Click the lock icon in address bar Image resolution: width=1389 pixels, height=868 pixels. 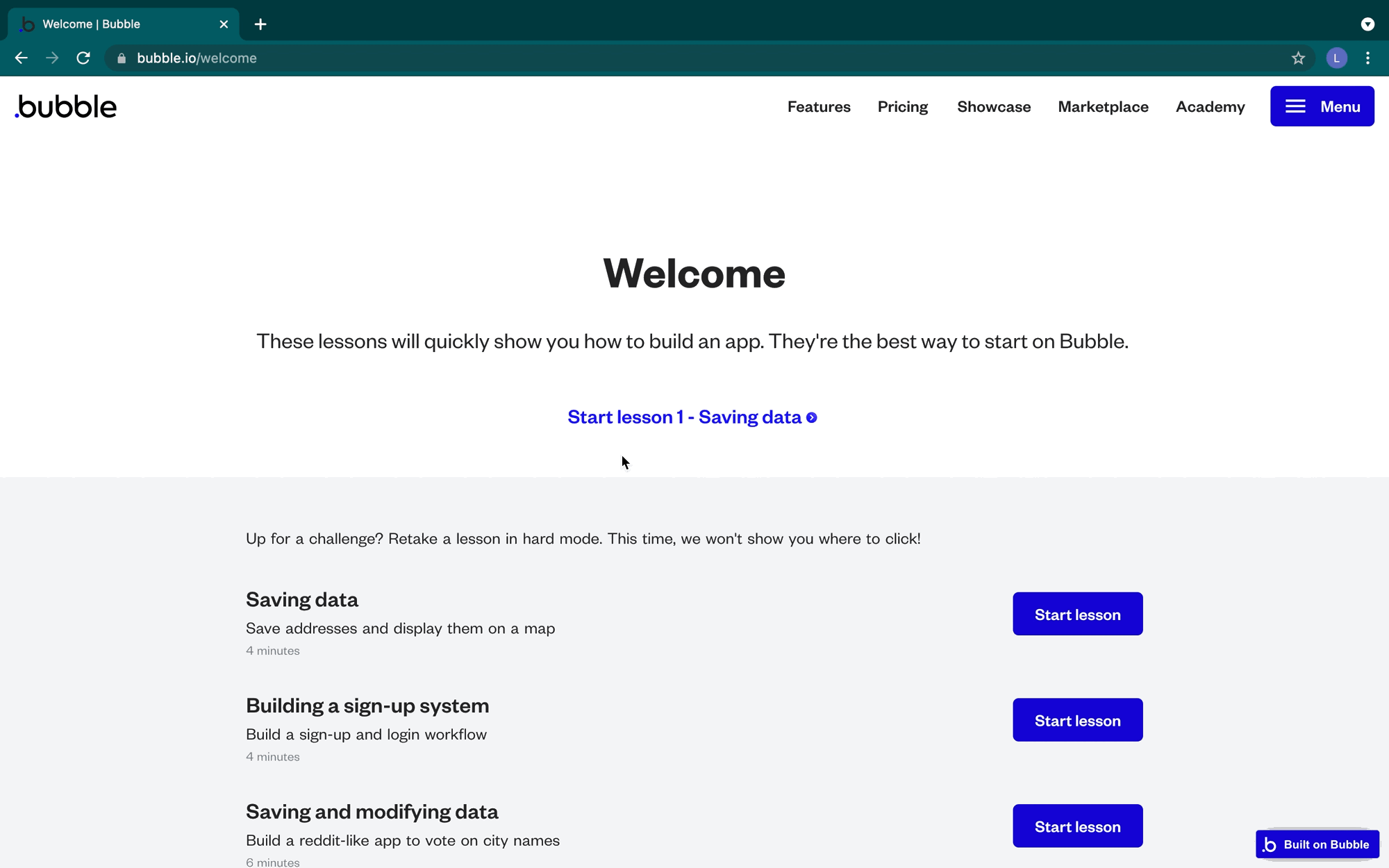pos(122,58)
